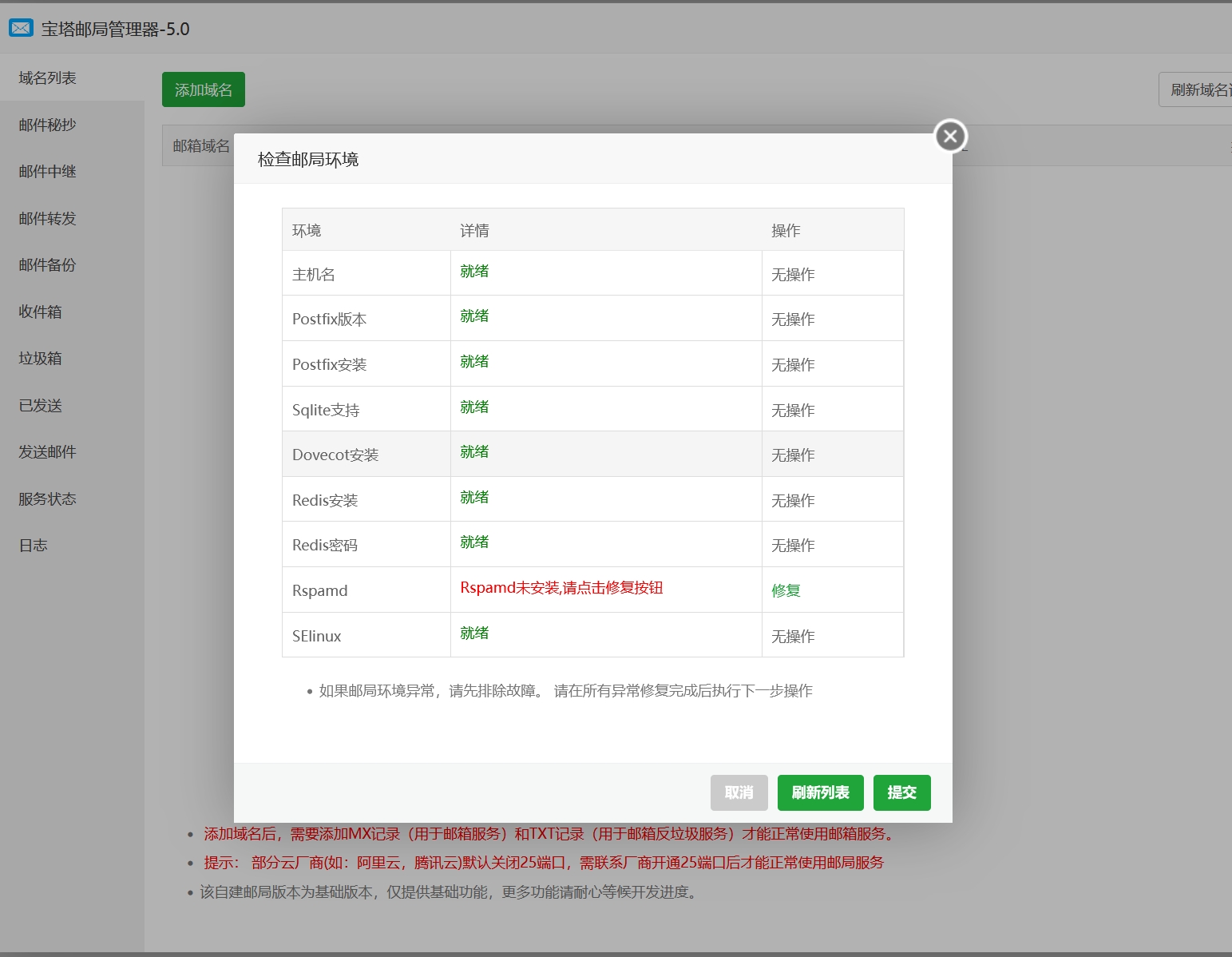This screenshot has height=957, width=1232.
Task: Click the Redis安装 environment cell
Action: (366, 499)
